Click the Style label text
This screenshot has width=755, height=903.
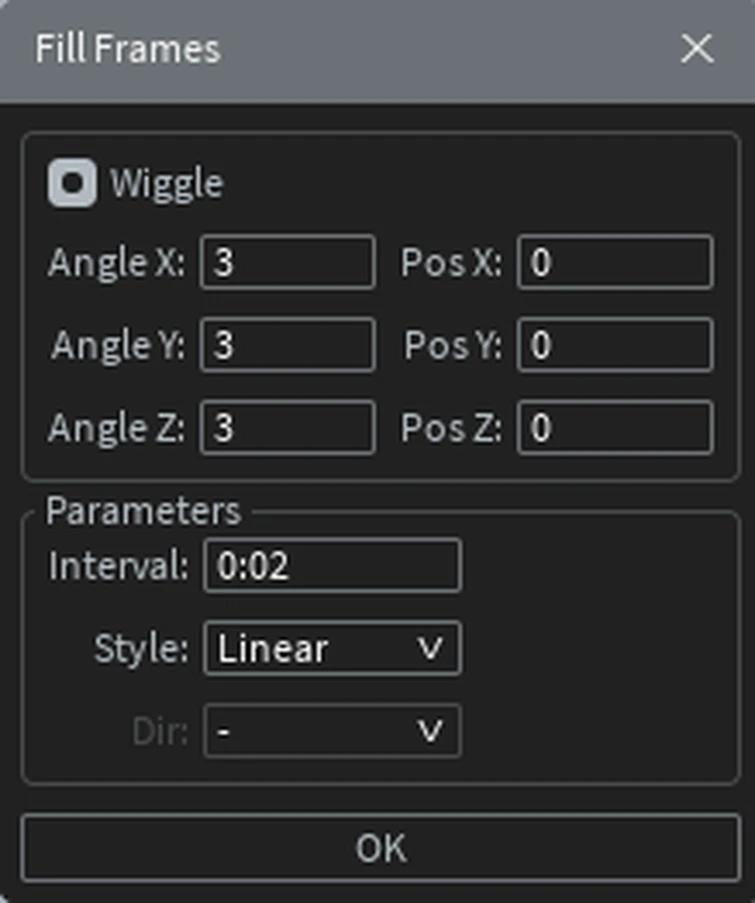coord(141,649)
